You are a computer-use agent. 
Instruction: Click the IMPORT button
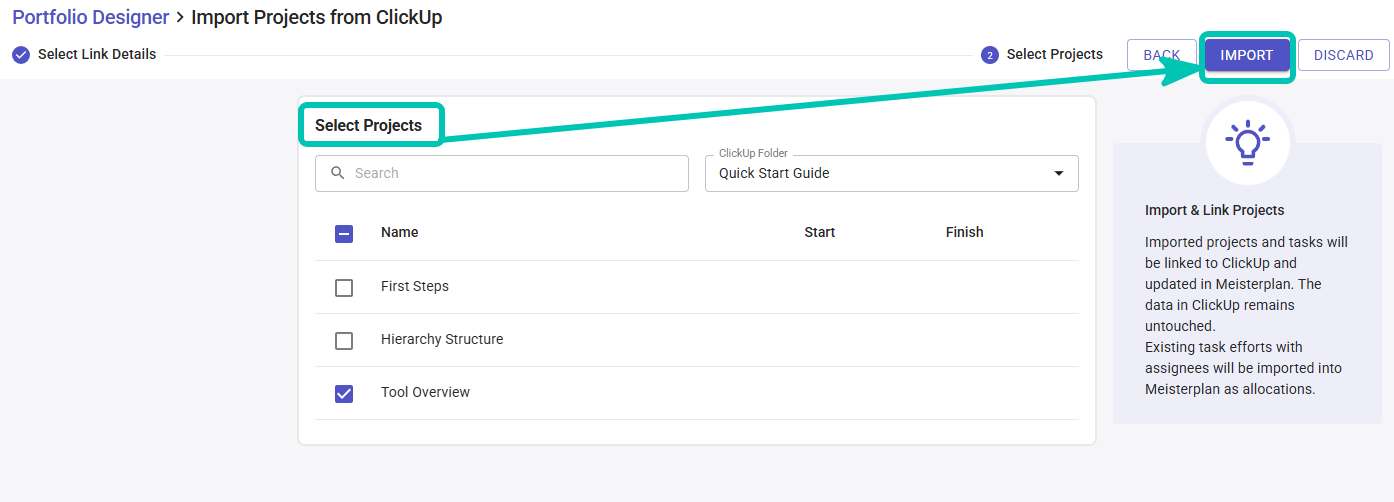pos(1247,55)
